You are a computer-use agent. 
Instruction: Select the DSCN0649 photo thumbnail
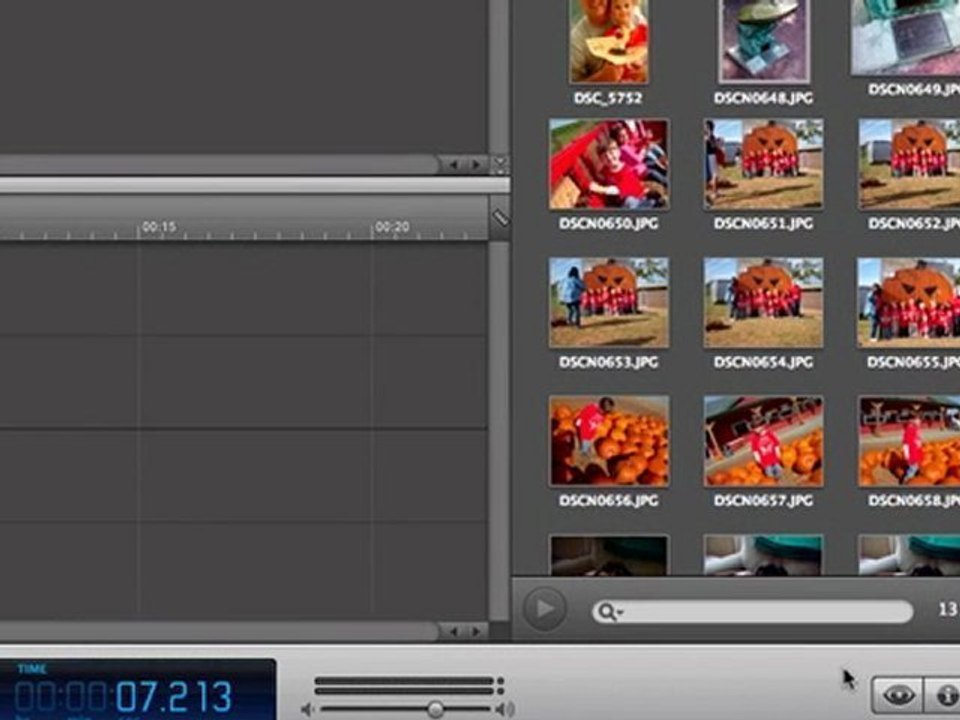click(906, 37)
